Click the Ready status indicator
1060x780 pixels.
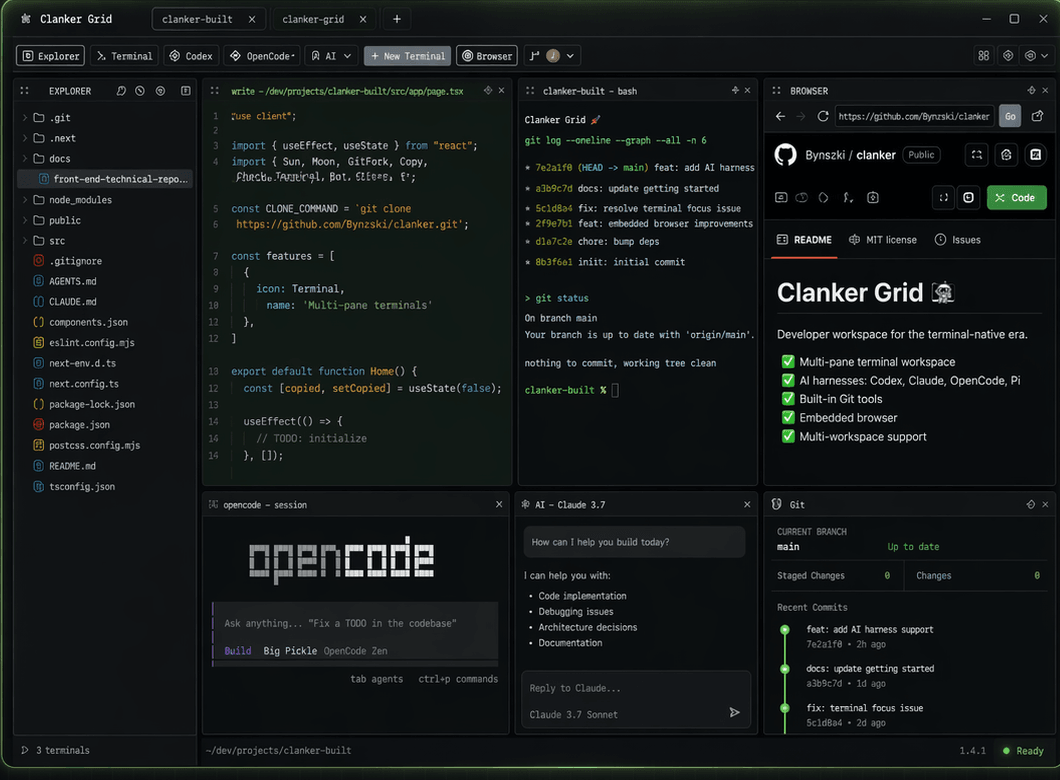(1022, 751)
